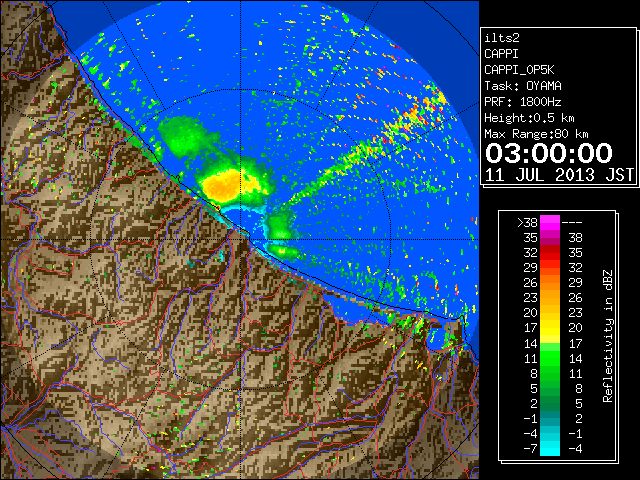Pick the red 32–35 dBZ legend swatch
640x480 pixels.
(550, 253)
